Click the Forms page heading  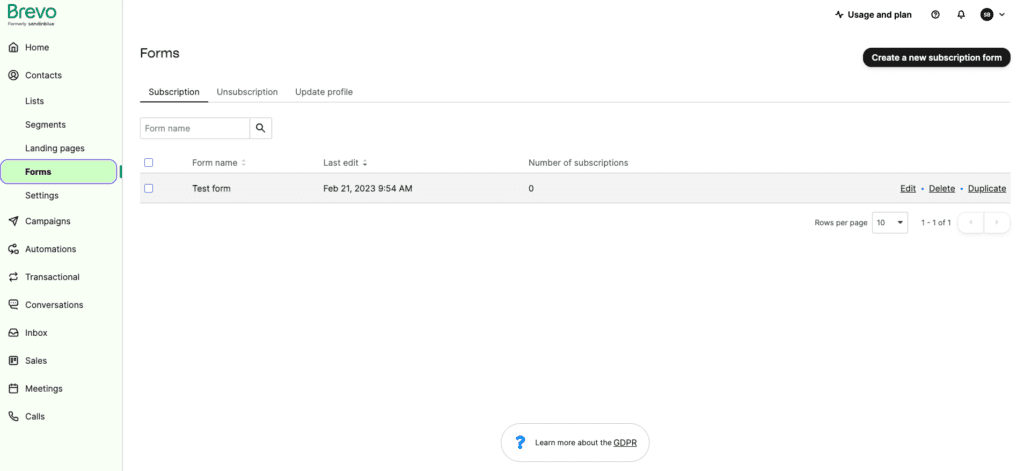pos(159,53)
